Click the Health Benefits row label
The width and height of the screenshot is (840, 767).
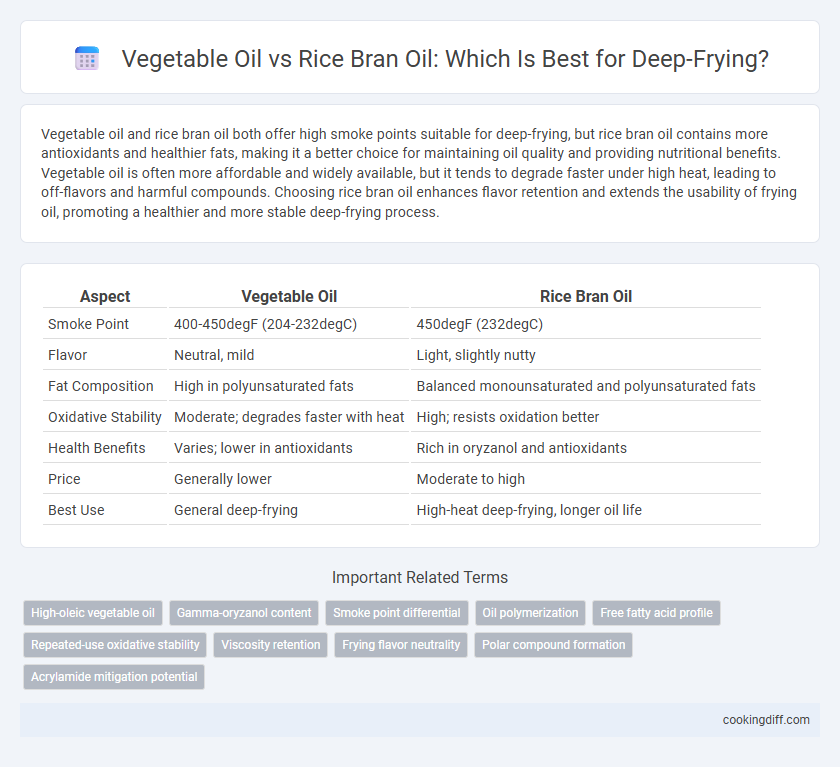[x=105, y=448]
